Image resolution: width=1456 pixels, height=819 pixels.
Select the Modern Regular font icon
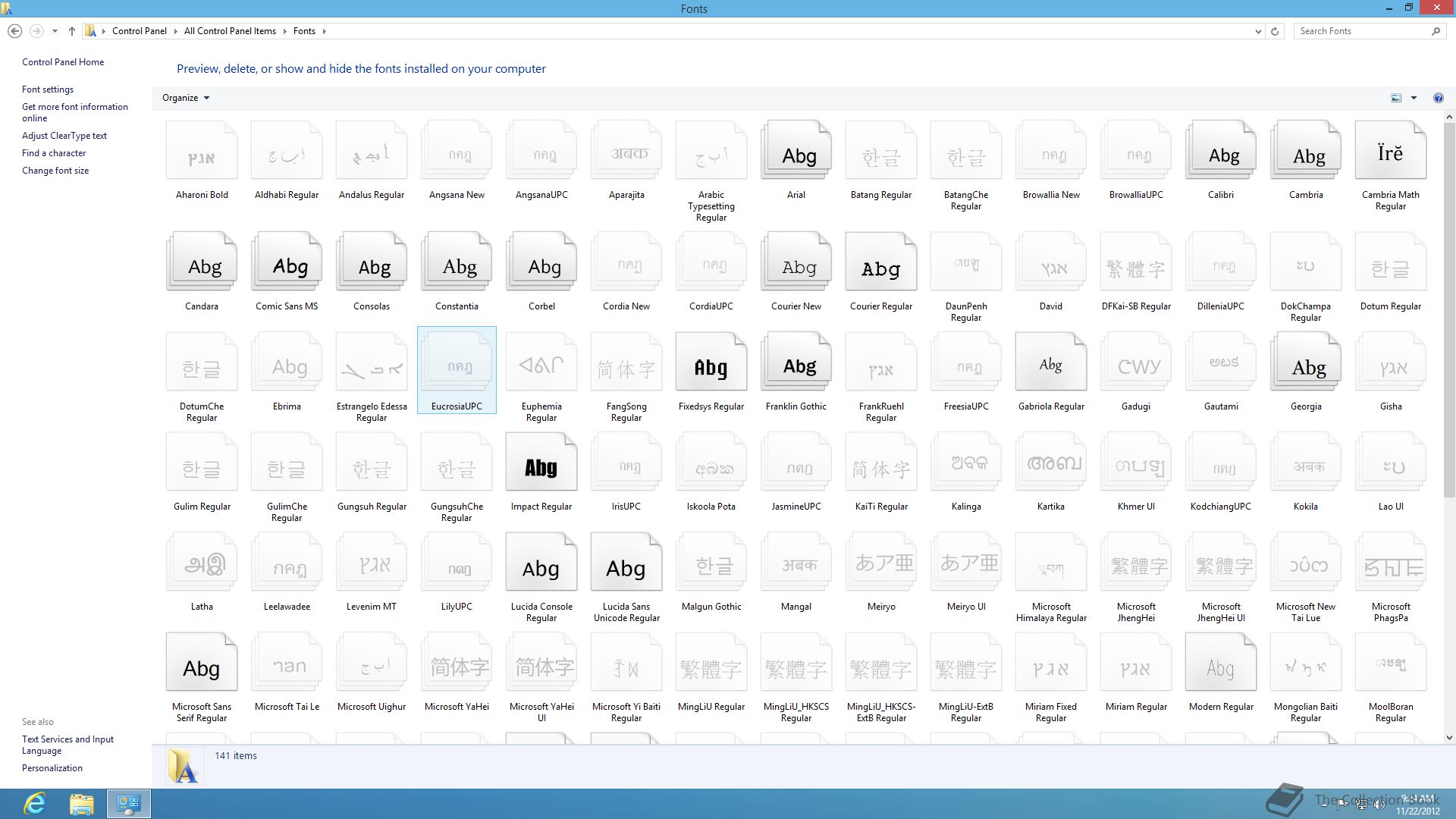coord(1221,663)
